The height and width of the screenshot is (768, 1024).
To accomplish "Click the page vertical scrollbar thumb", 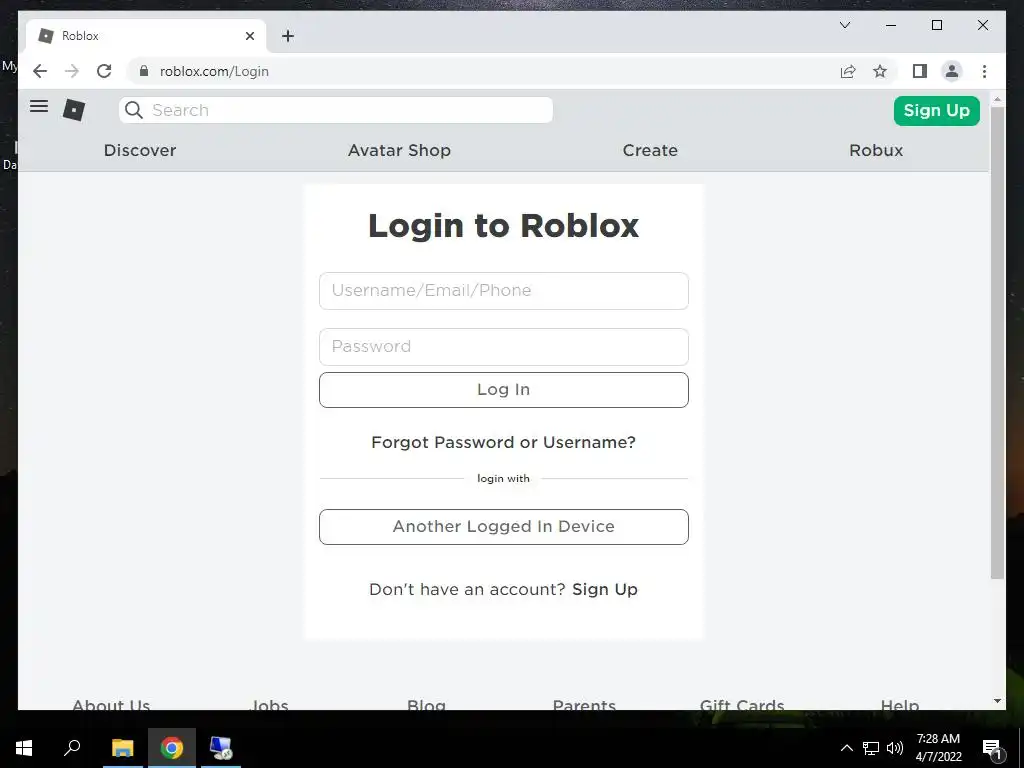I will click(997, 343).
